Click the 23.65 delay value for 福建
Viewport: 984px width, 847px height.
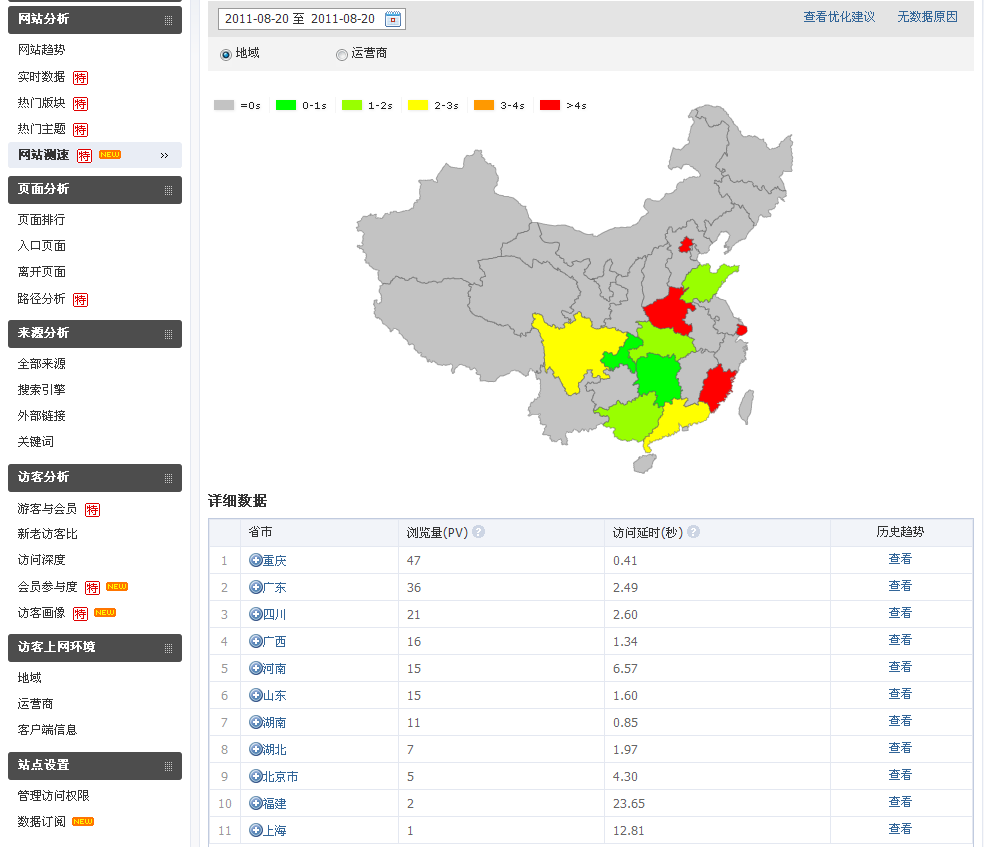(x=629, y=804)
